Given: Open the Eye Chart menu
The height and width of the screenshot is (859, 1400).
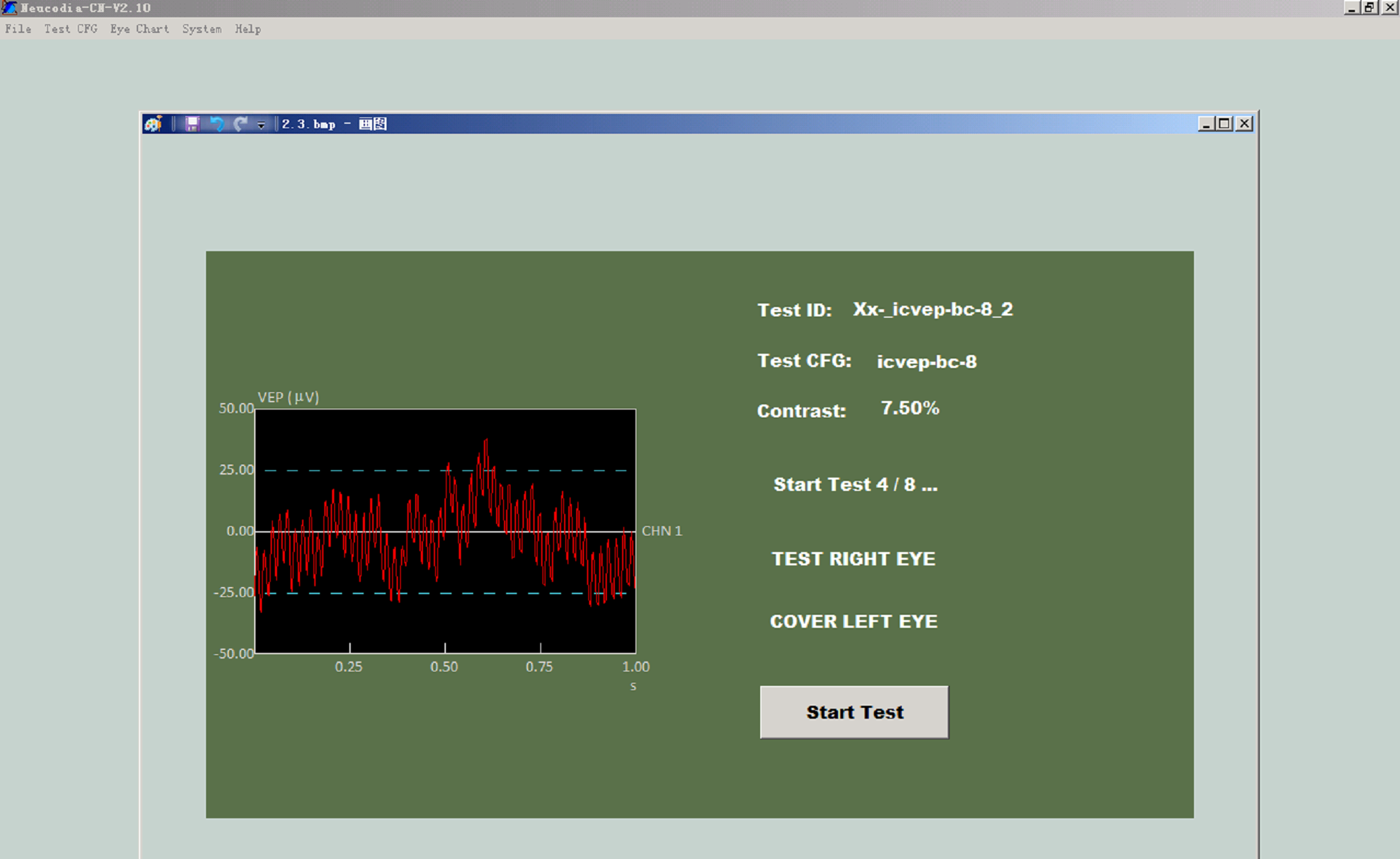Looking at the screenshot, I should (x=139, y=29).
